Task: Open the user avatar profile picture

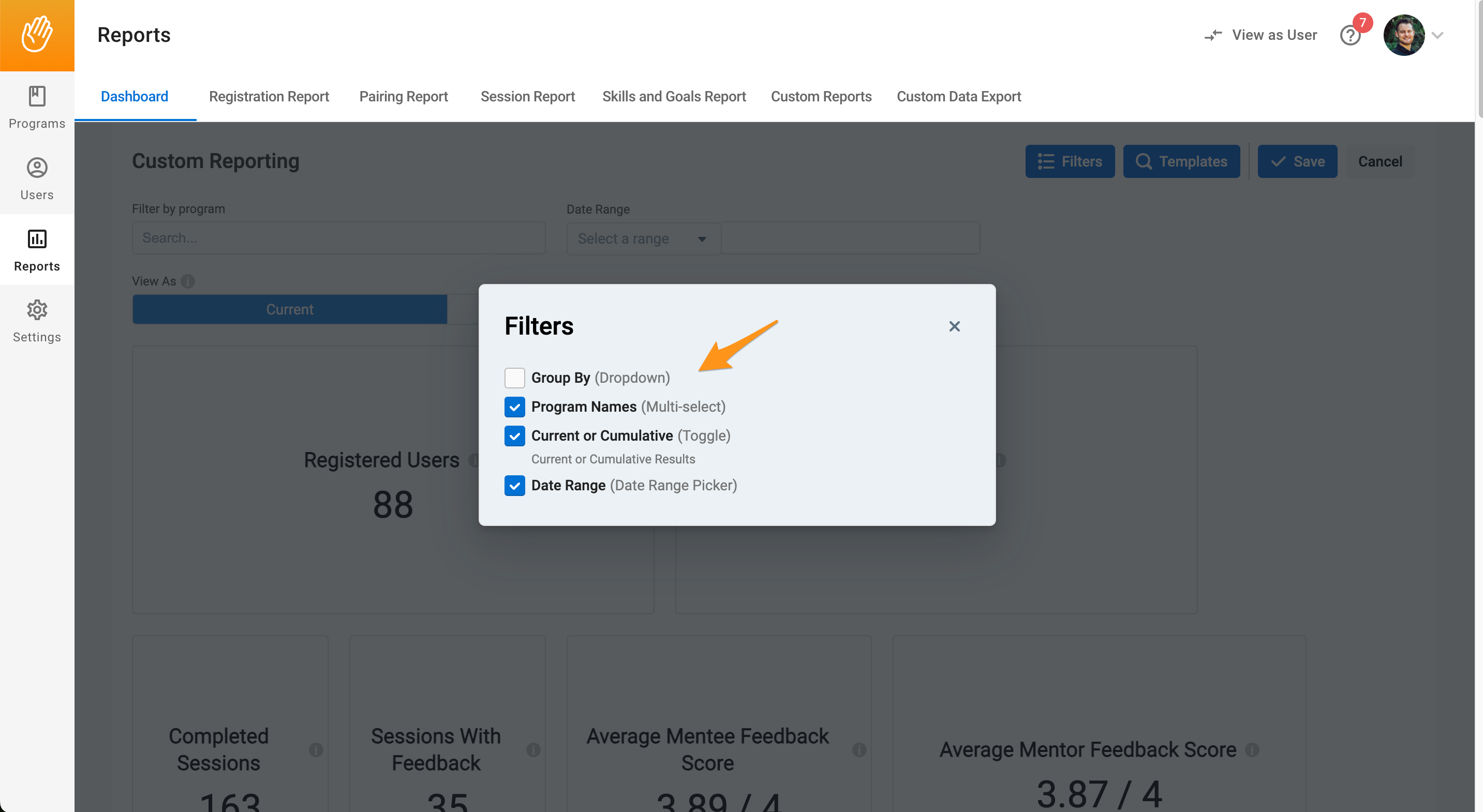Action: [1403, 35]
